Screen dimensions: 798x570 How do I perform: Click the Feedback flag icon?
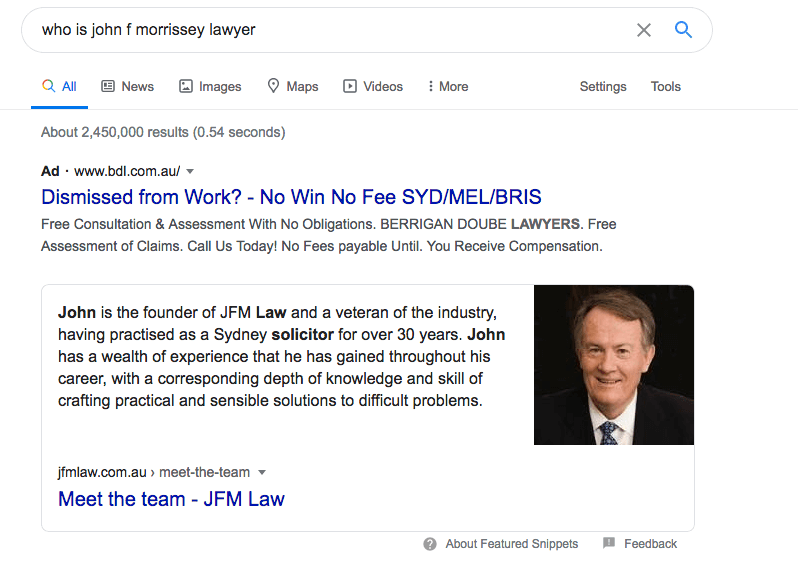[x=609, y=544]
